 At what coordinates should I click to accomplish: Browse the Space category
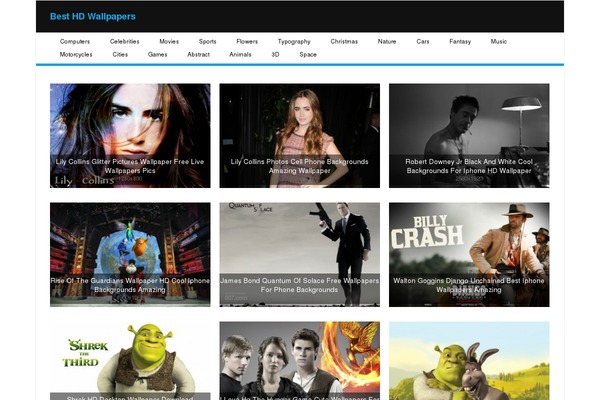308,54
